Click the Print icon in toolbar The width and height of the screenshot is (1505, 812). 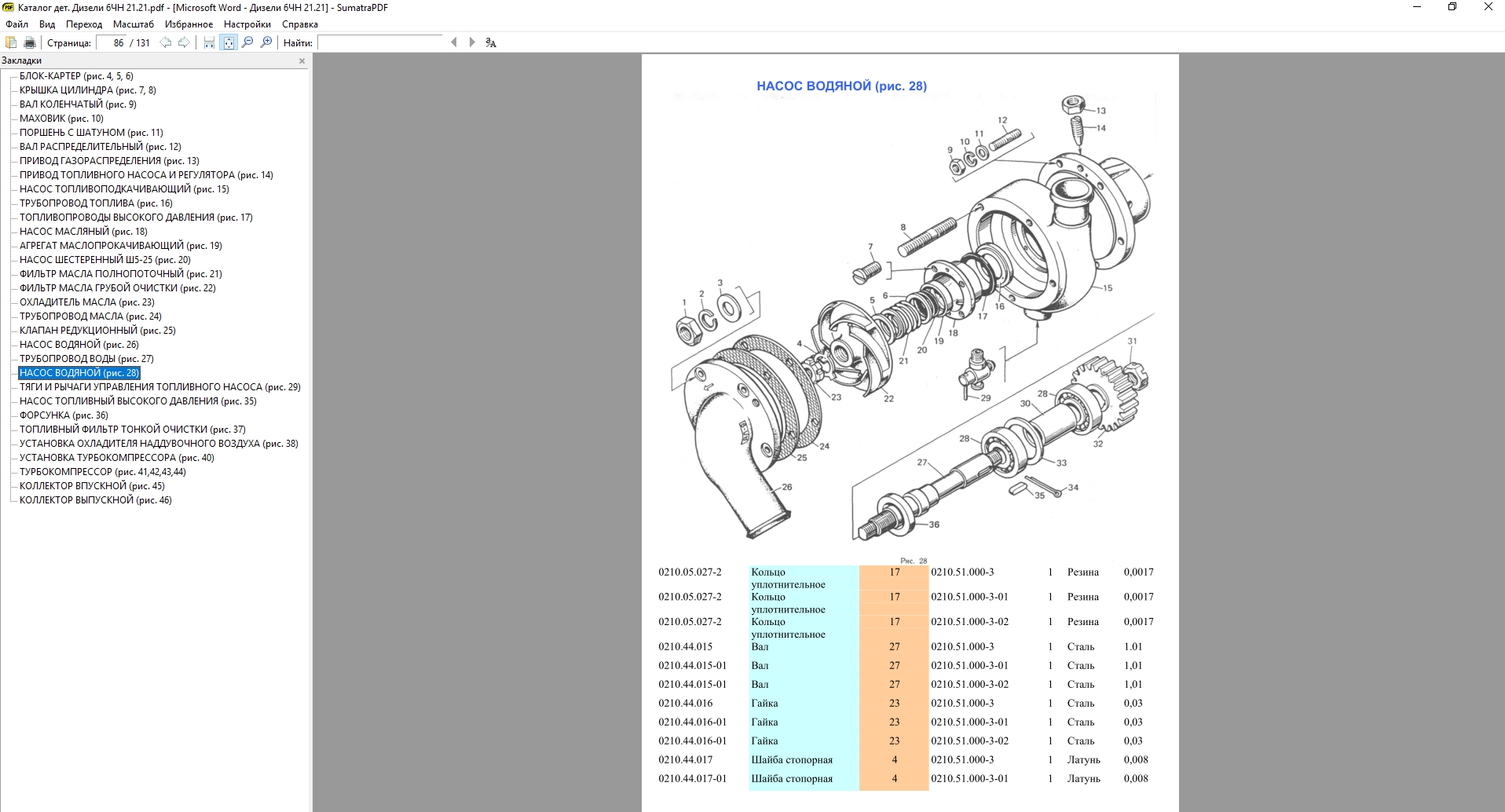pyautogui.click(x=30, y=42)
